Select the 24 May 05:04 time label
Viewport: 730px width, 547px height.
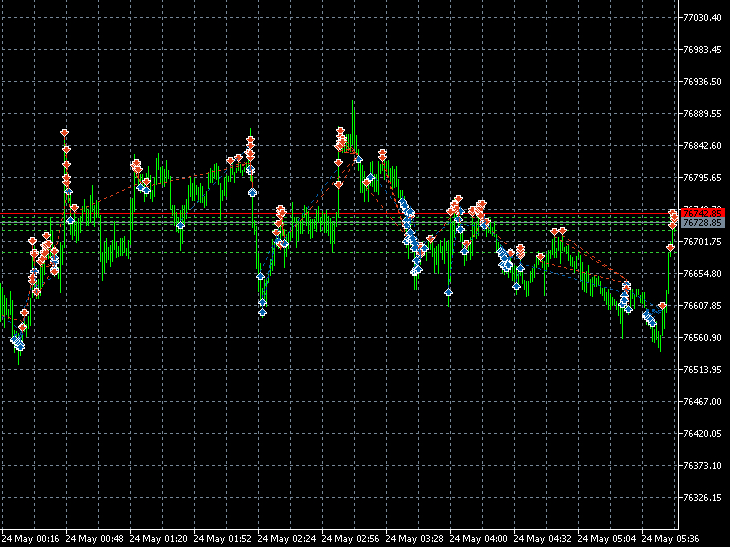(x=607, y=539)
